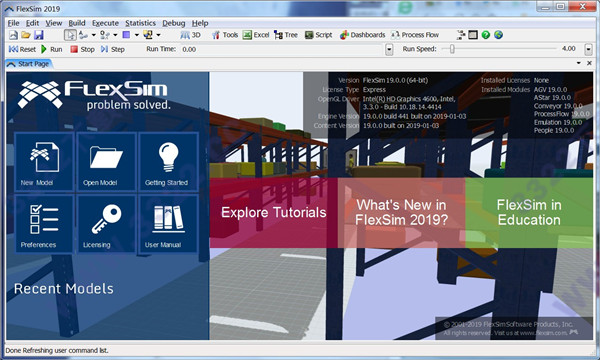Open the Tree view
This screenshot has width=600, height=360.
point(285,35)
